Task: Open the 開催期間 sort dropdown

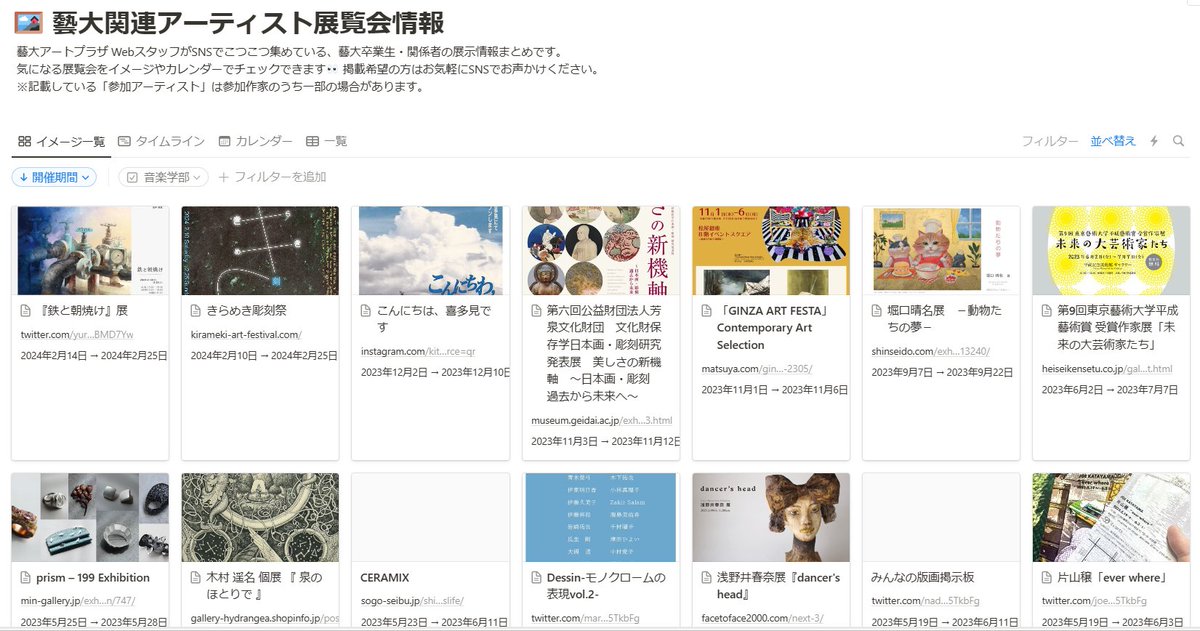Action: (55, 177)
